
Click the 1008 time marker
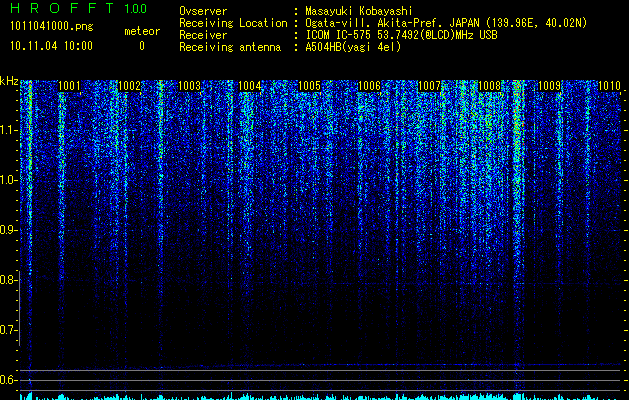[489, 86]
